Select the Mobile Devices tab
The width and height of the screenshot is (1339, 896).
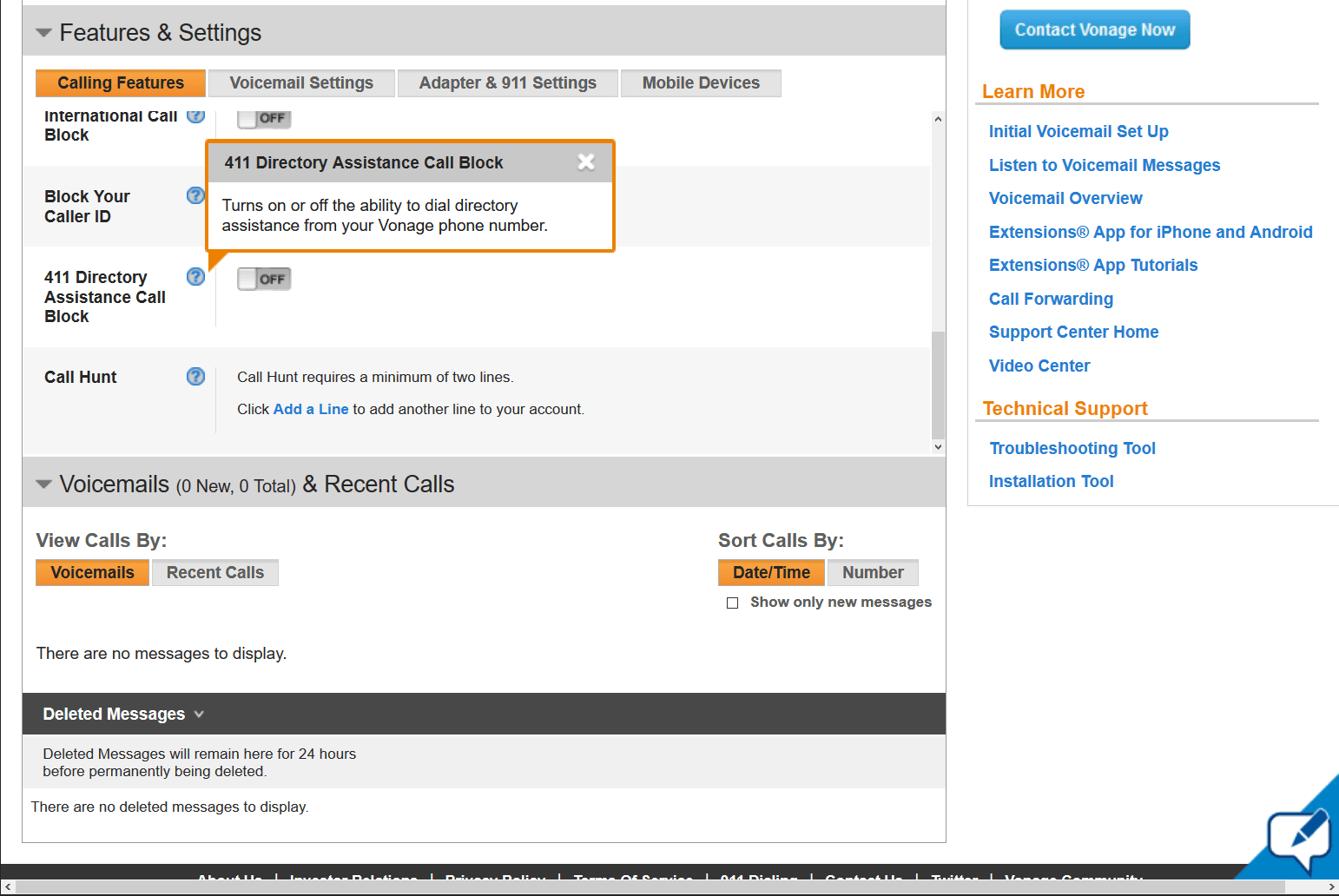coord(701,83)
